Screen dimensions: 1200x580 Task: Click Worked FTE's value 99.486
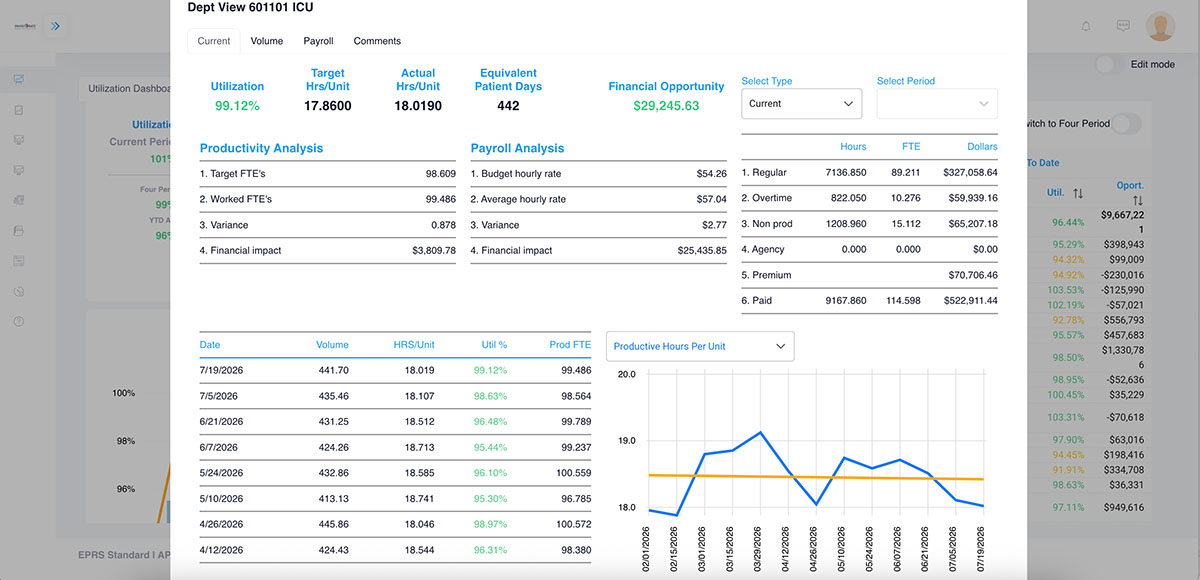[440, 199]
